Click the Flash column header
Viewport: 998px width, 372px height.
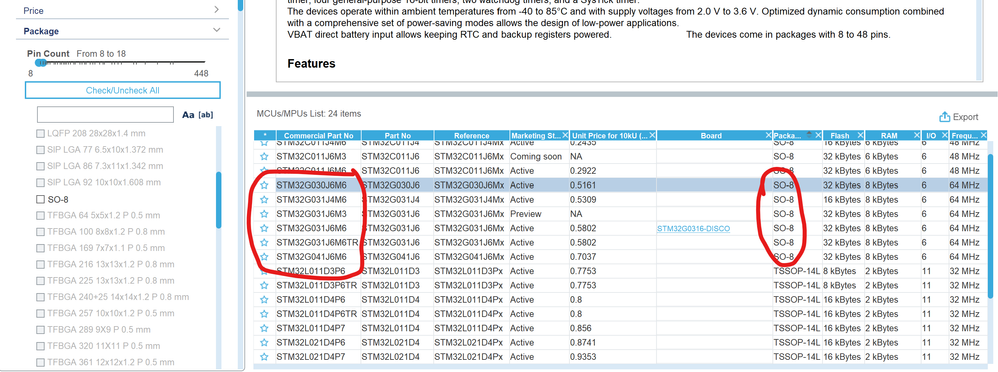pyautogui.click(x=840, y=136)
